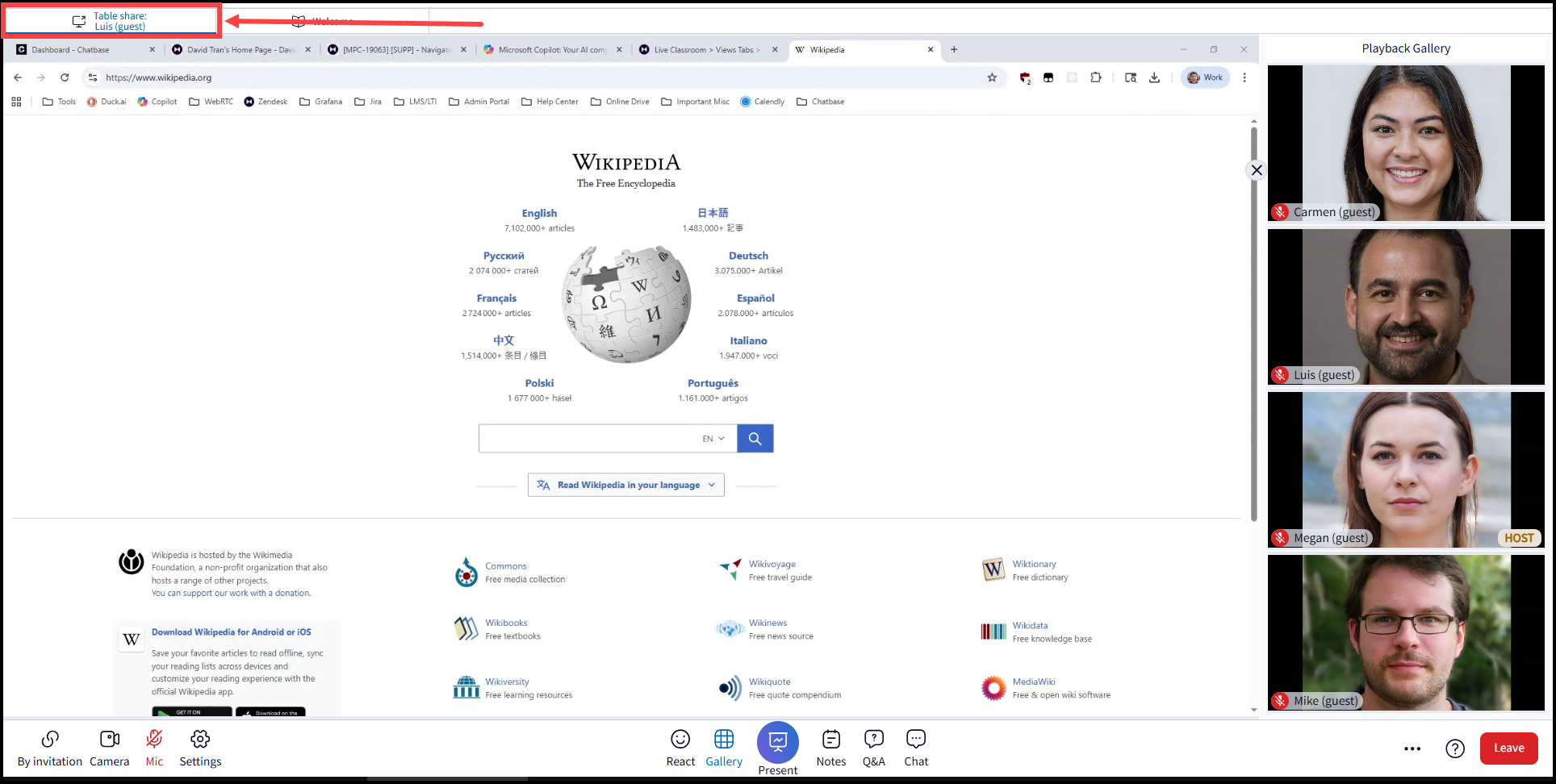Open the three-dot more options menu
1556x784 pixels.
pos(1412,749)
